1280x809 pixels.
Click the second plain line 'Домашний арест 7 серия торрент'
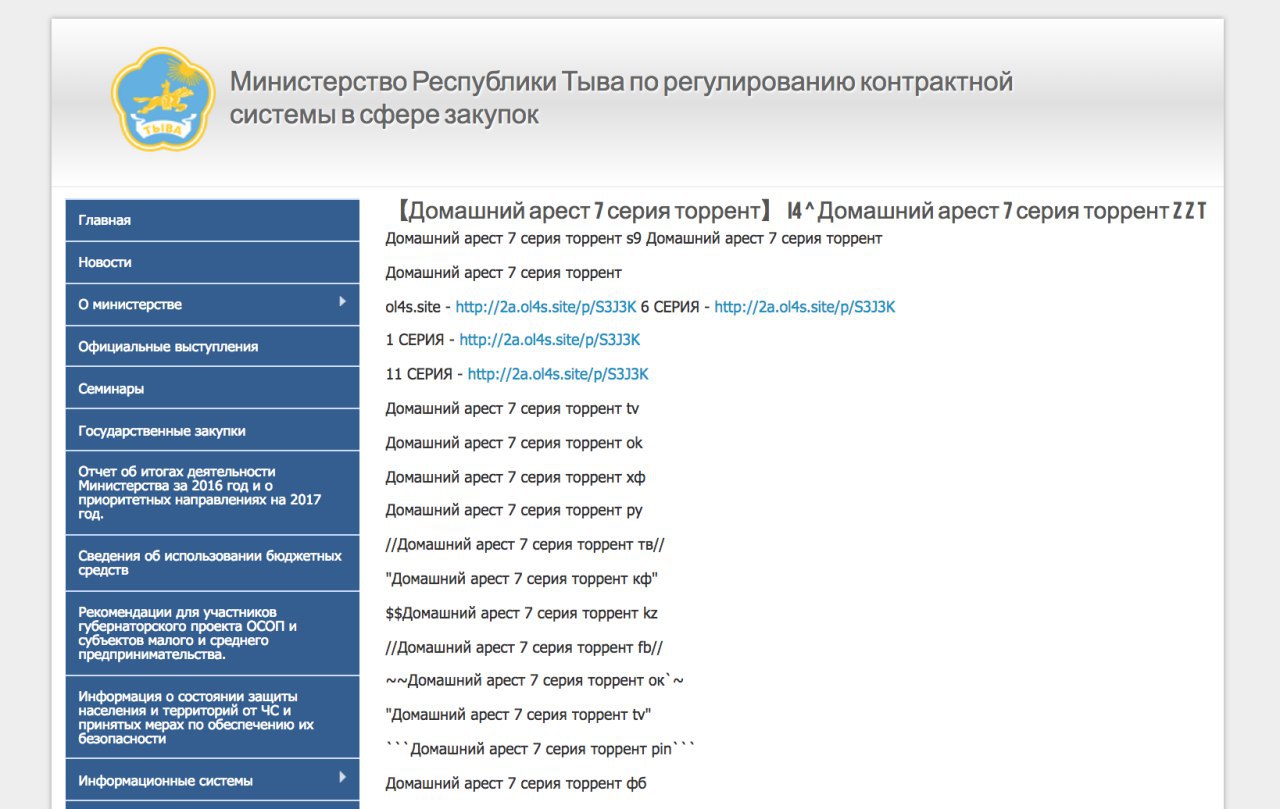[504, 272]
